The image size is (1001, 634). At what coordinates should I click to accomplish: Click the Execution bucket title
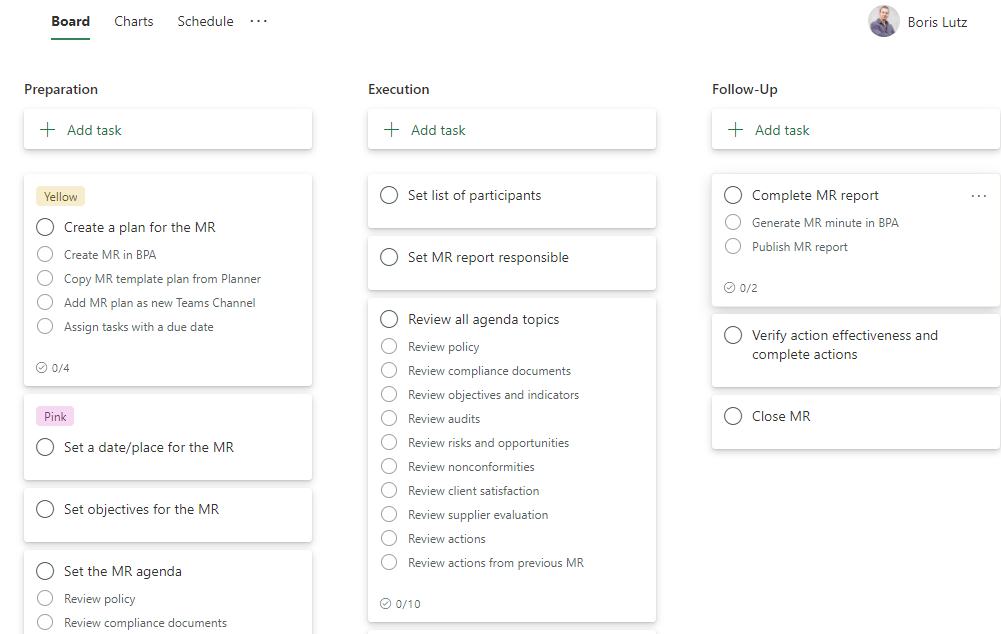tap(398, 89)
